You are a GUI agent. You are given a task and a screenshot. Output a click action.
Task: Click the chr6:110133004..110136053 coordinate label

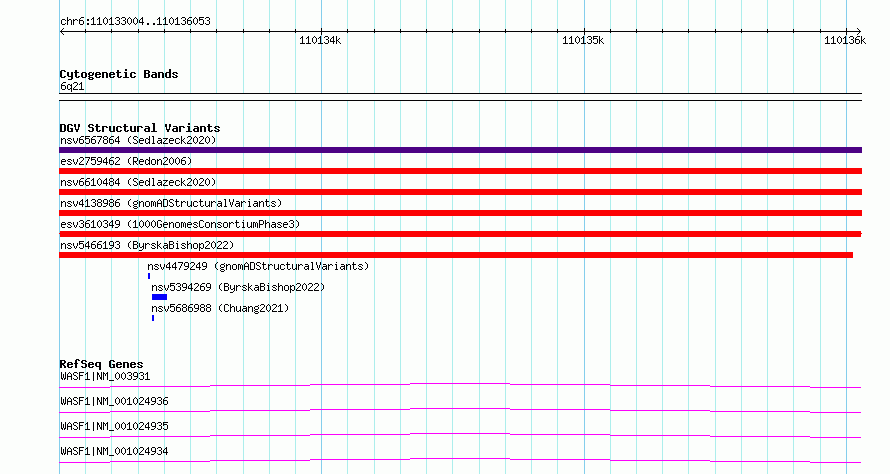point(135,22)
